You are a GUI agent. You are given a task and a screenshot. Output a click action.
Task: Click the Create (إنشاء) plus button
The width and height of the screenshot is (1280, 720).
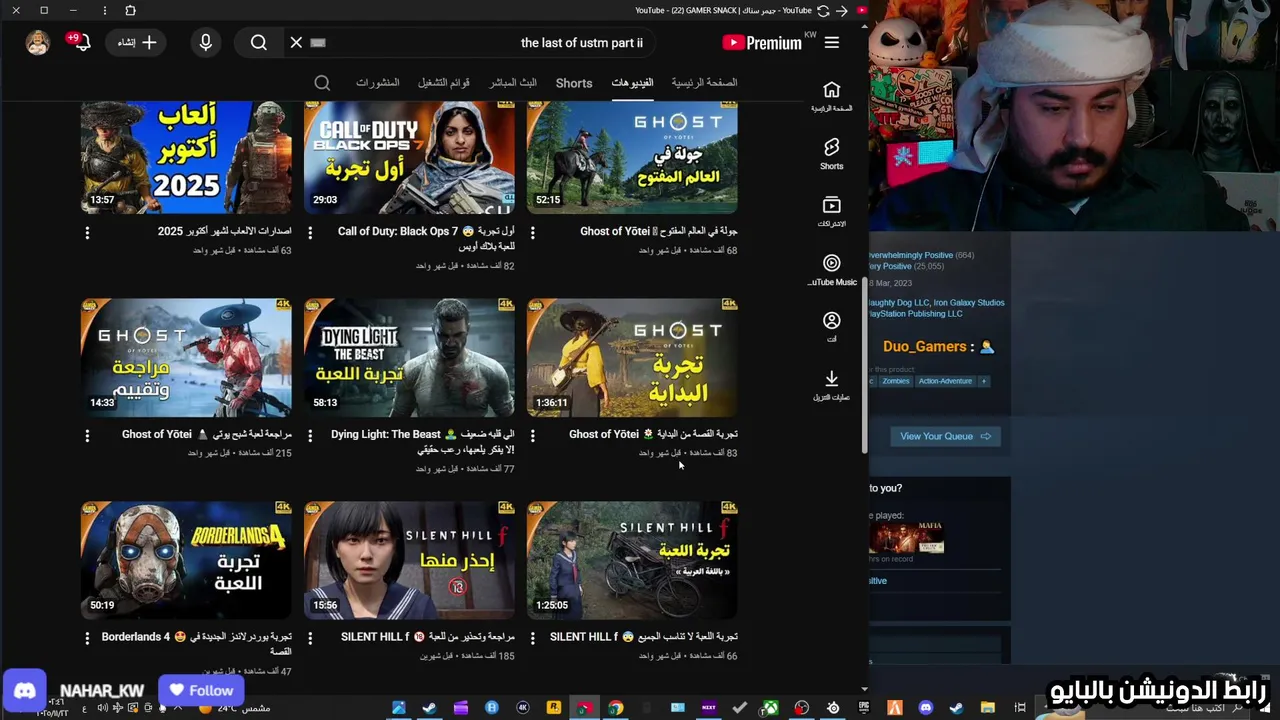[137, 43]
